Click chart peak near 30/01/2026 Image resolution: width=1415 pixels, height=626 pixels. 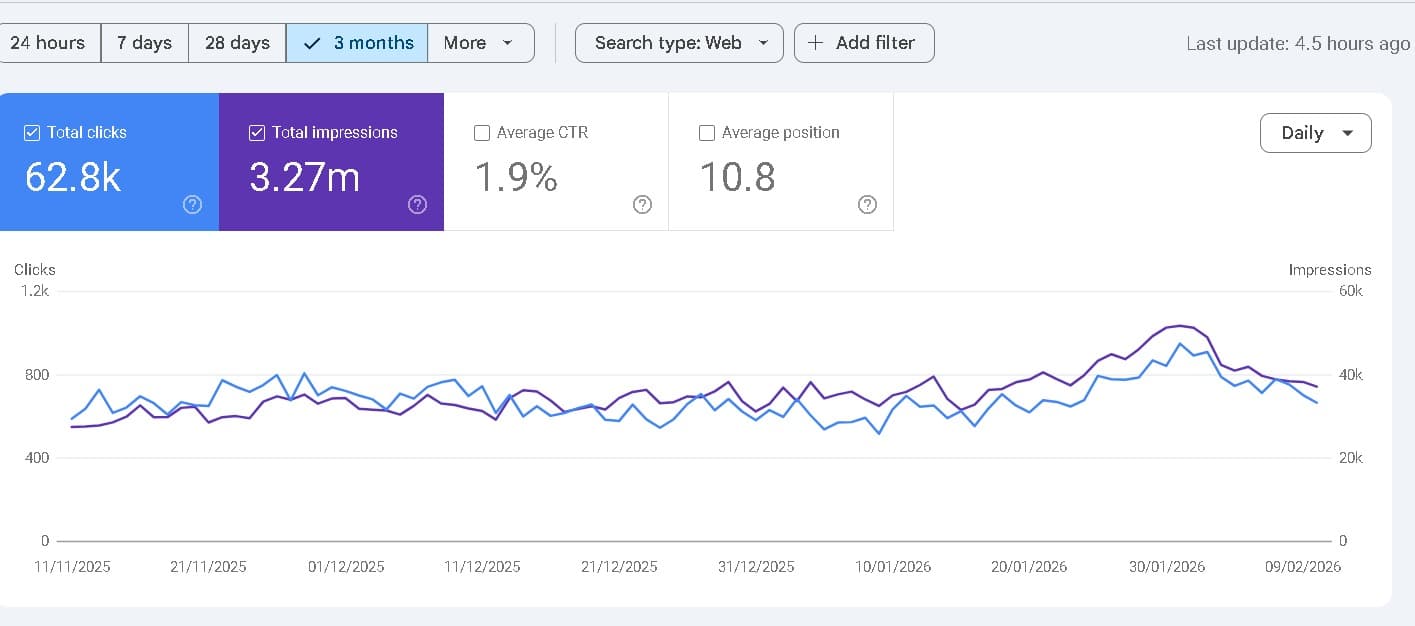1181,326
